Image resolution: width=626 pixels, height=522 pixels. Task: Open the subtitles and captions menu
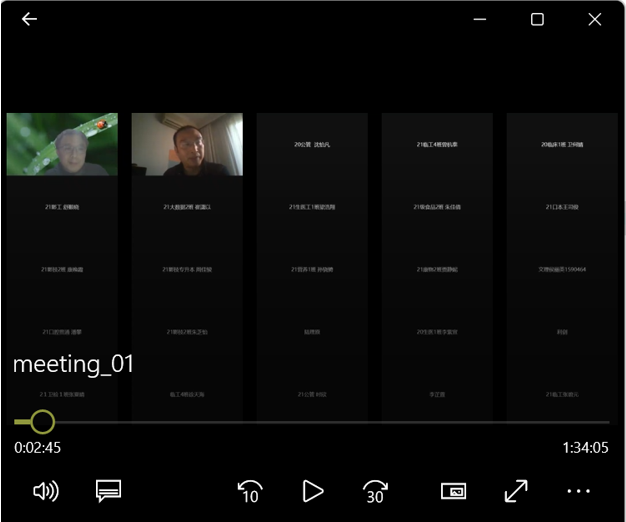108,491
